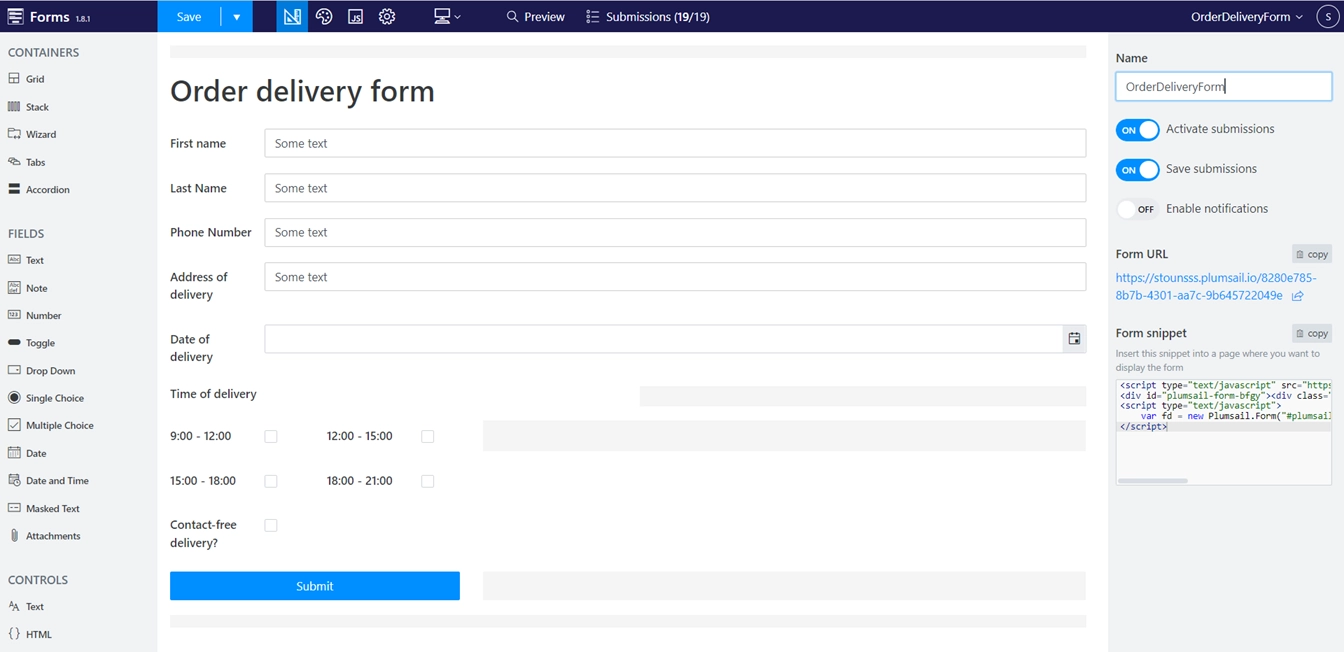Copy the Form URL
Screen dimensions: 1344x652
point(1312,255)
